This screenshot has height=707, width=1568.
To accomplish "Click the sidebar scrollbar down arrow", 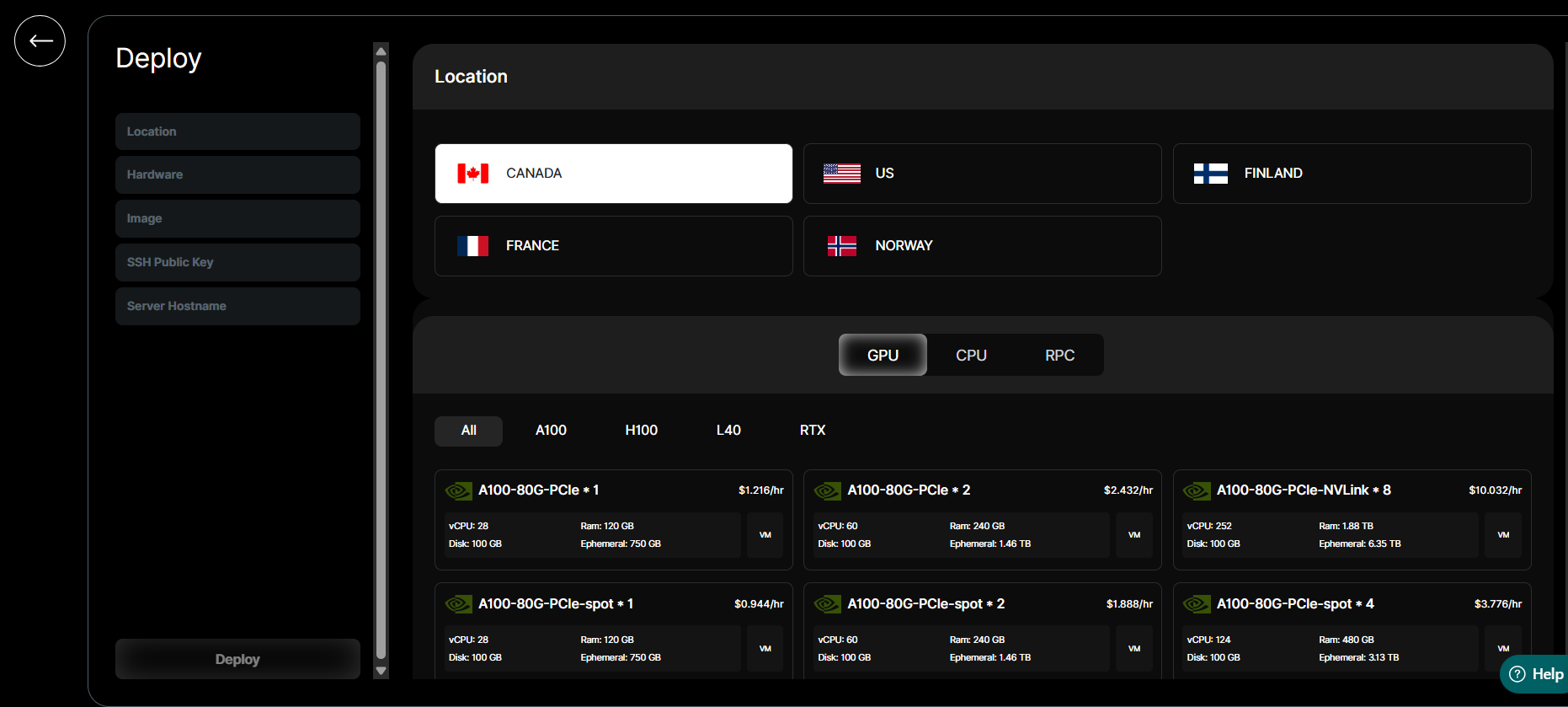I will (381, 671).
